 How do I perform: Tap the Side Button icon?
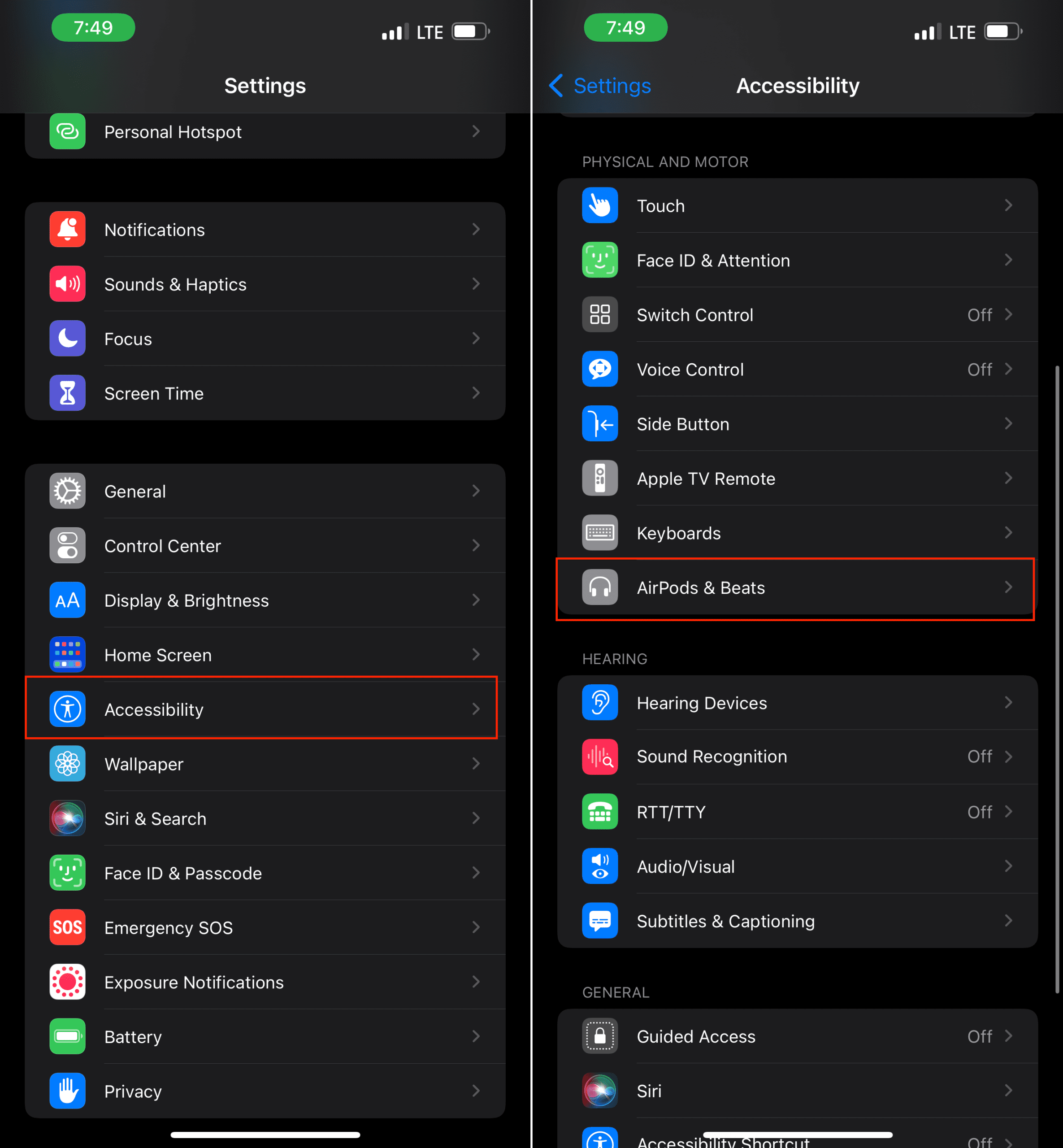pyautogui.click(x=600, y=424)
